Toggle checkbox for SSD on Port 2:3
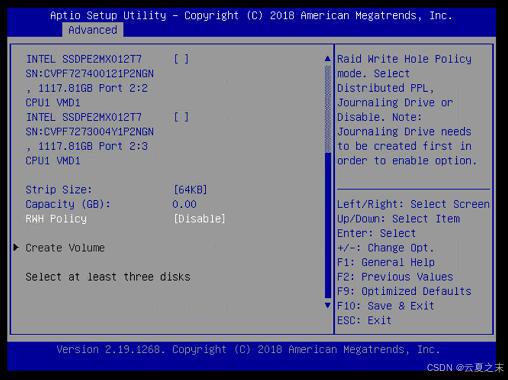Viewport: 508px width, 380px height. tap(181, 117)
